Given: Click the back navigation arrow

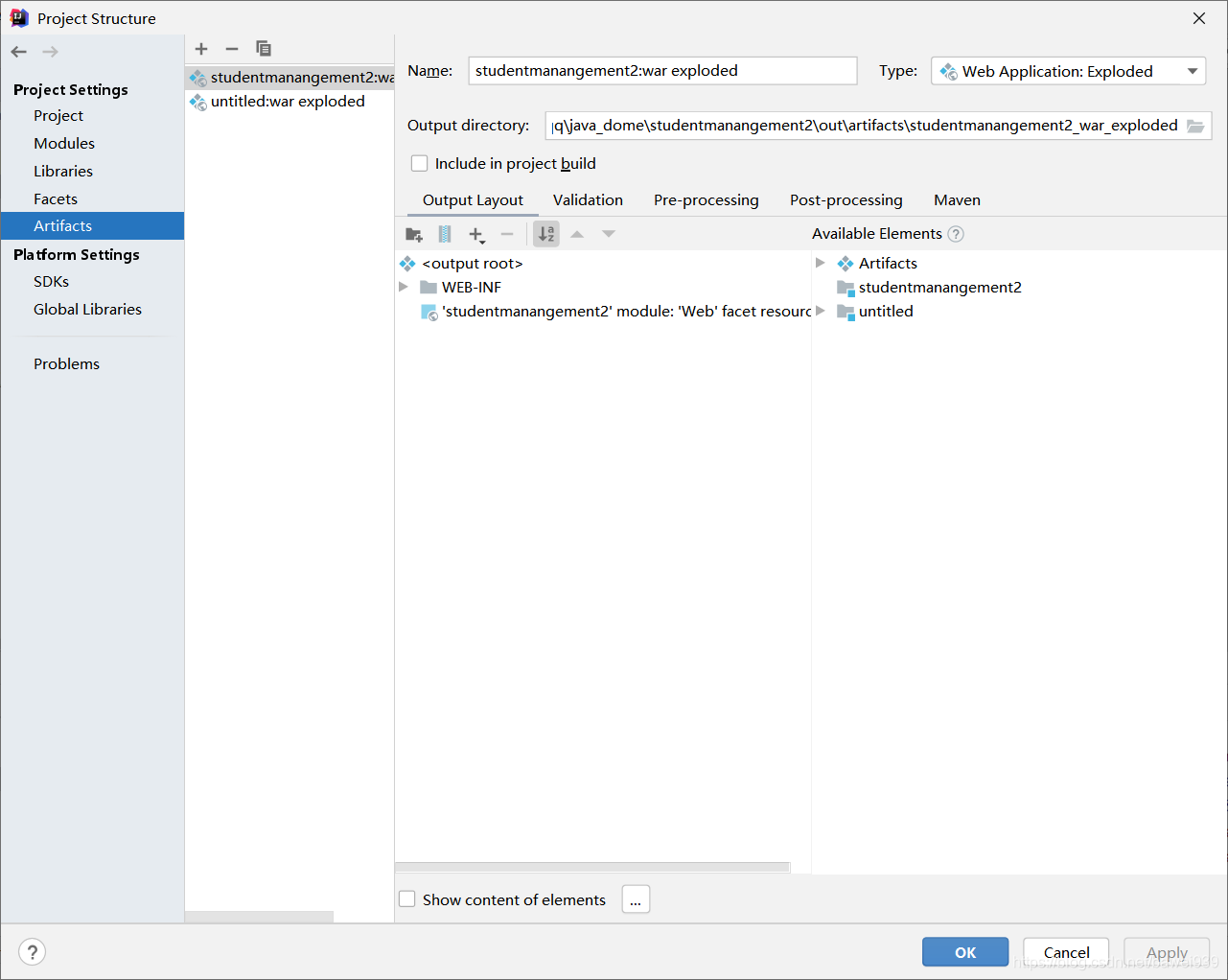Looking at the screenshot, I should [19, 52].
